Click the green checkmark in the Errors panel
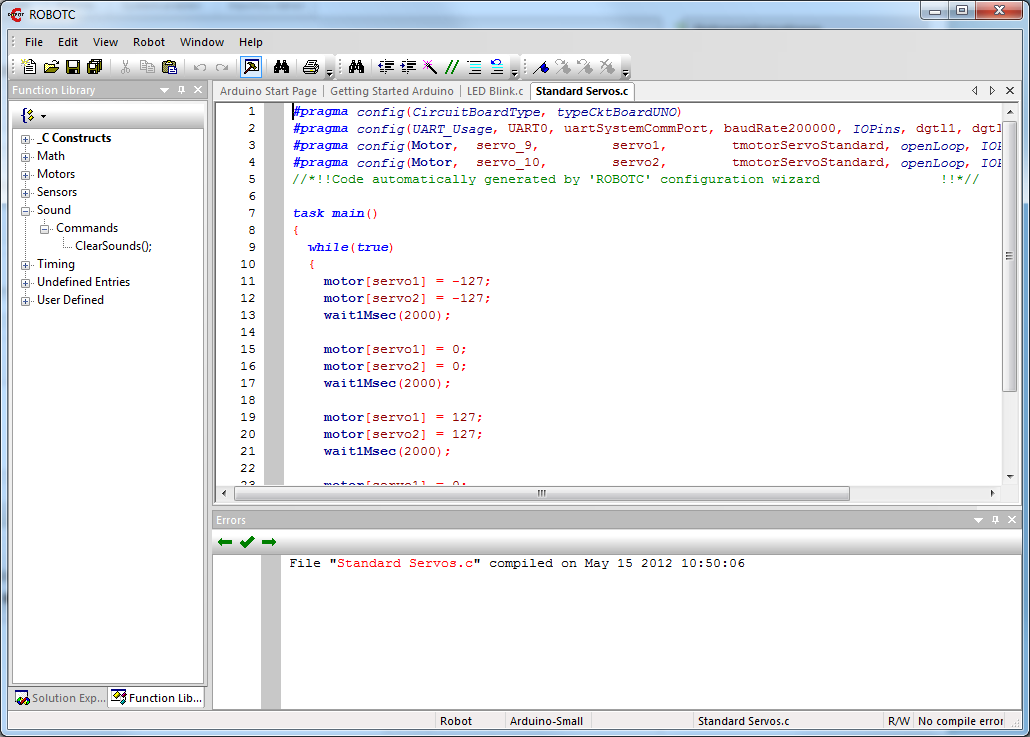1030x737 pixels. click(x=247, y=542)
